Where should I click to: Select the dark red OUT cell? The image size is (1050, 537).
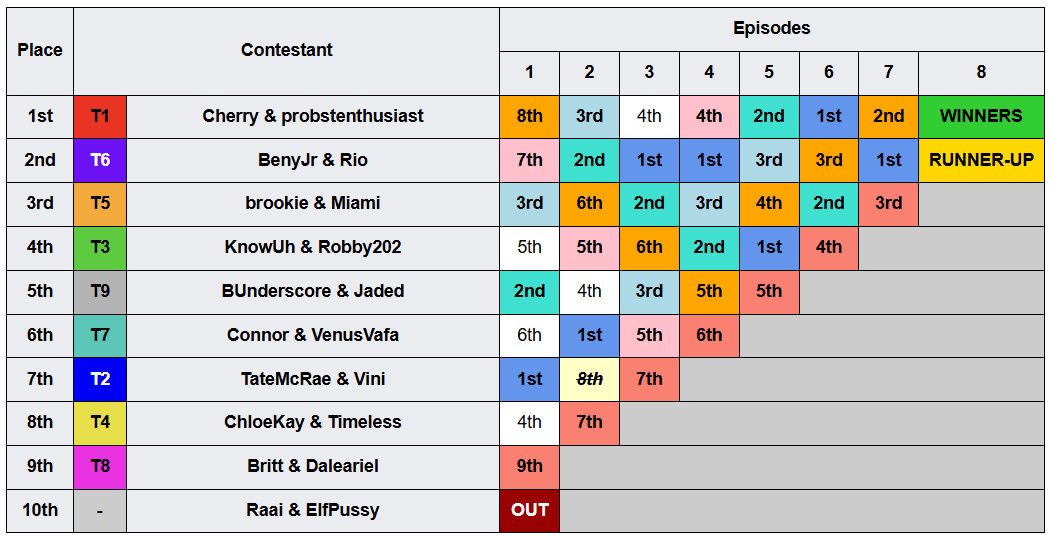pyautogui.click(x=529, y=510)
